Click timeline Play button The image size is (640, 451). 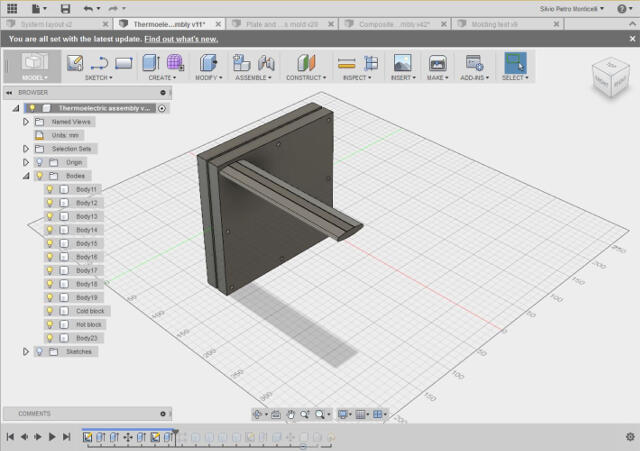coord(52,437)
